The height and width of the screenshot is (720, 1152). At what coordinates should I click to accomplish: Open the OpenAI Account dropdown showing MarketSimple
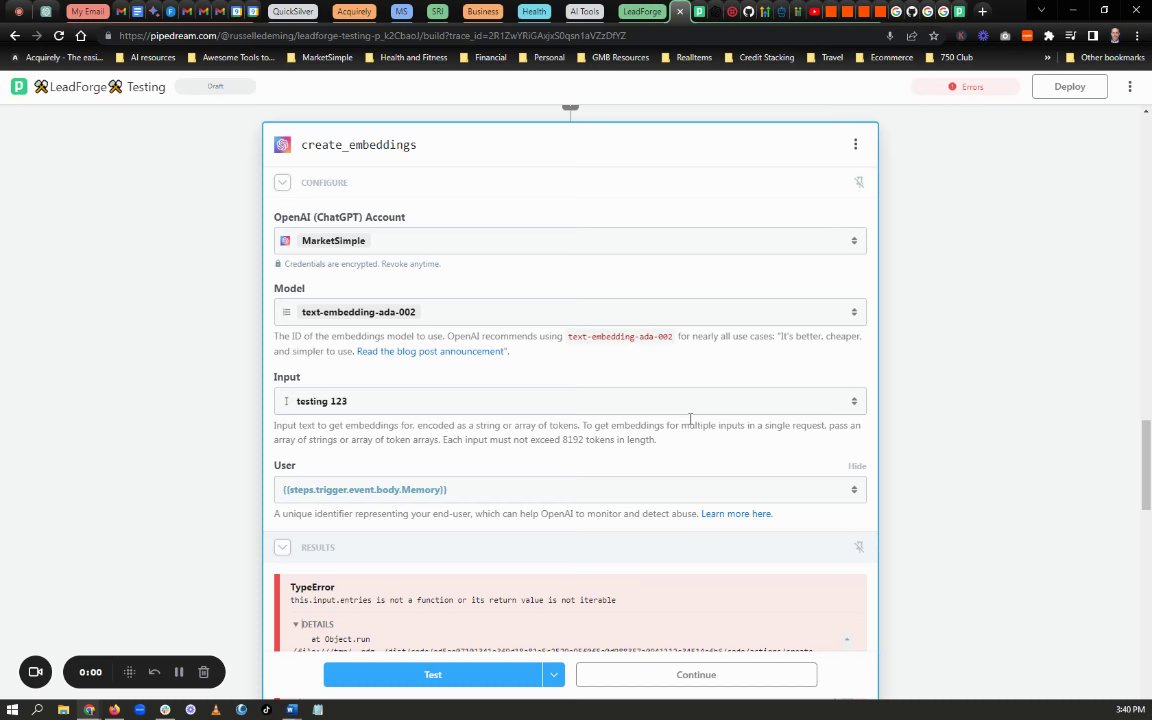[570, 241]
